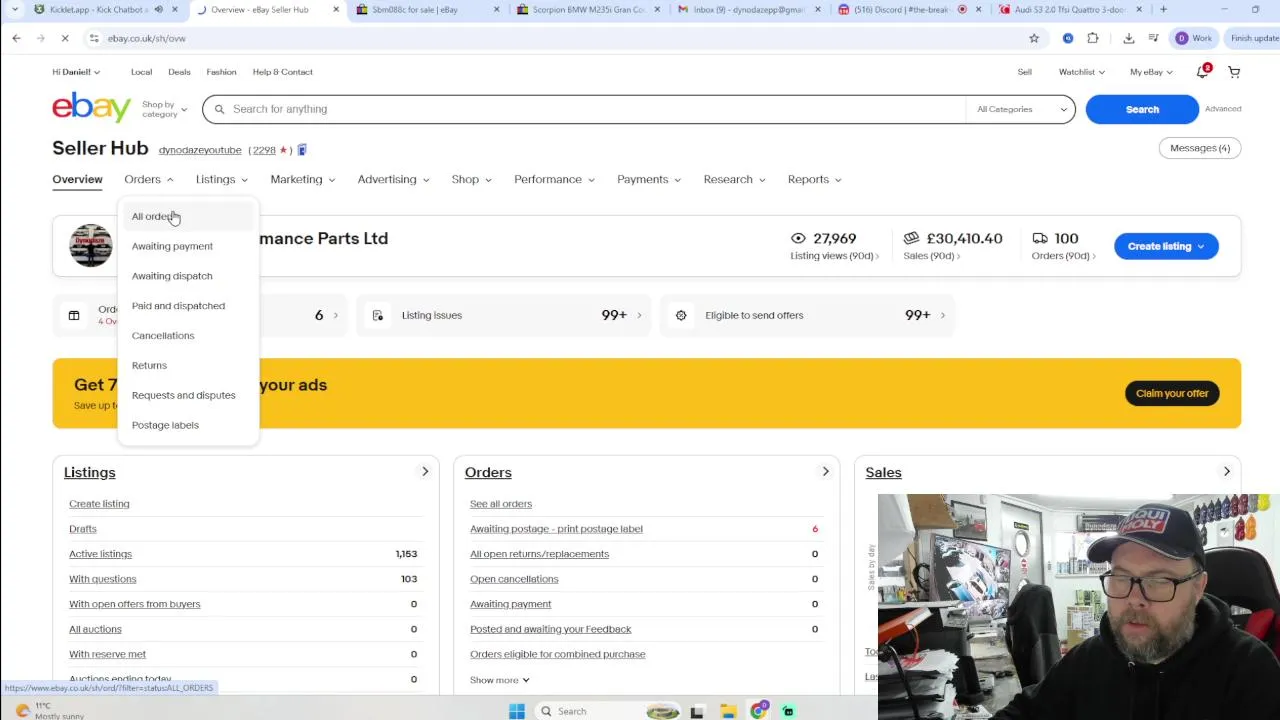Screen dimensions: 1280x720
Task: Click the Orders panel arrow icon
Action: coord(825,471)
